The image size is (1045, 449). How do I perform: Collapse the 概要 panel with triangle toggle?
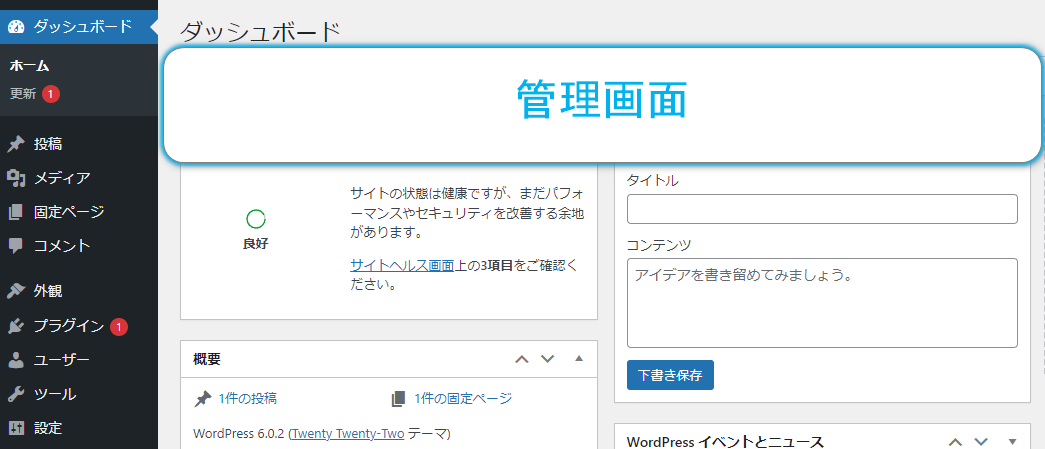click(579, 359)
